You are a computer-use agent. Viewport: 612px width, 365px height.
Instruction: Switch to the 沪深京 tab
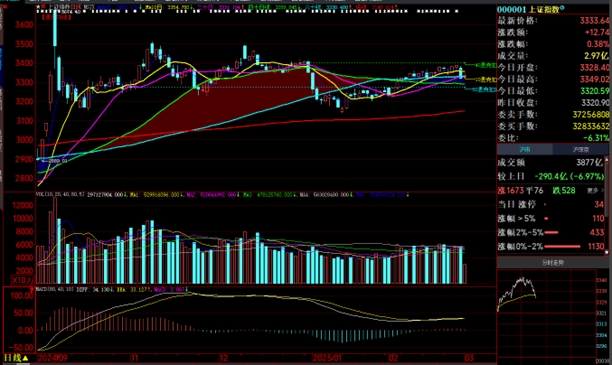point(580,150)
